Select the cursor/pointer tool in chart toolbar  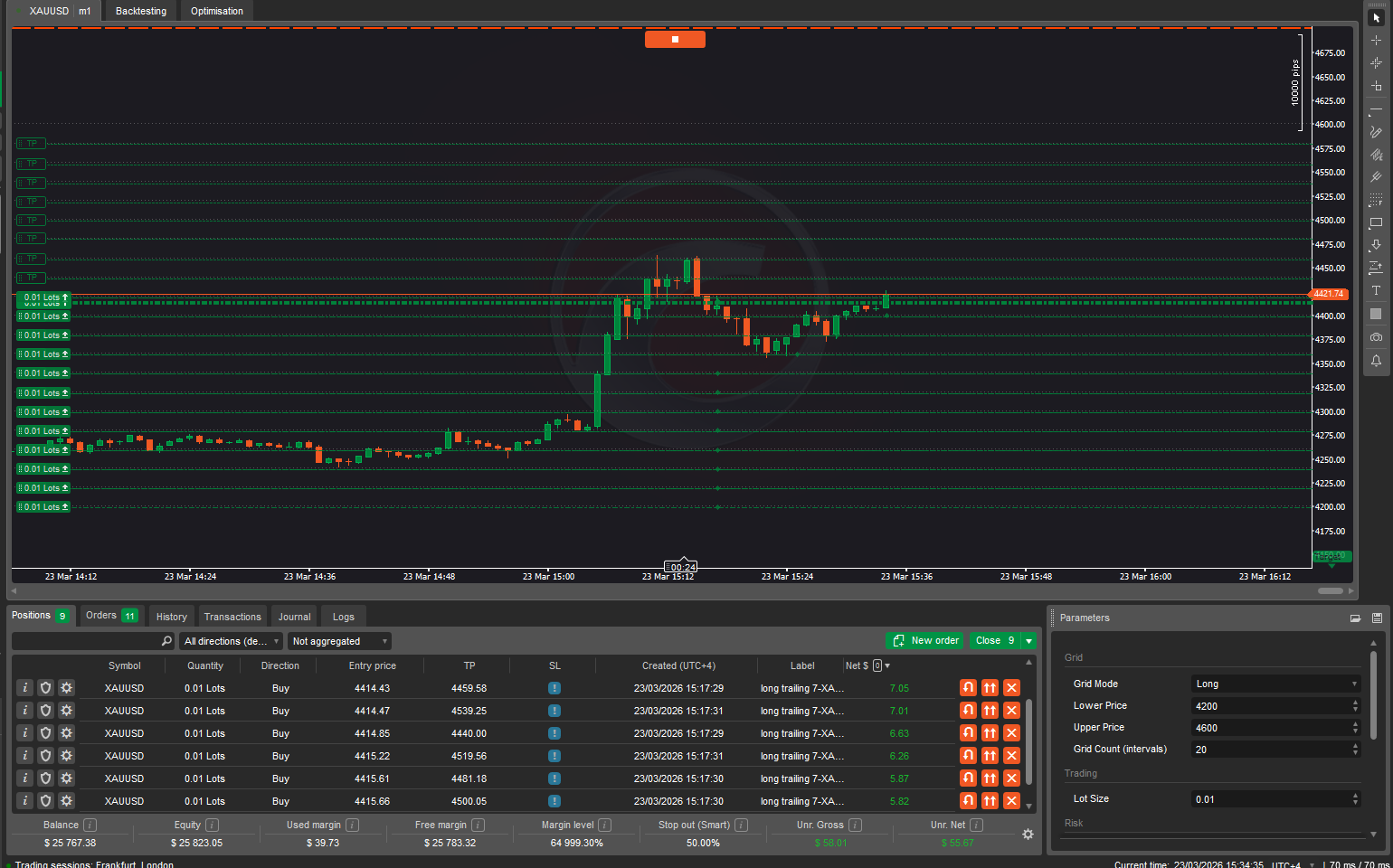click(x=1376, y=16)
